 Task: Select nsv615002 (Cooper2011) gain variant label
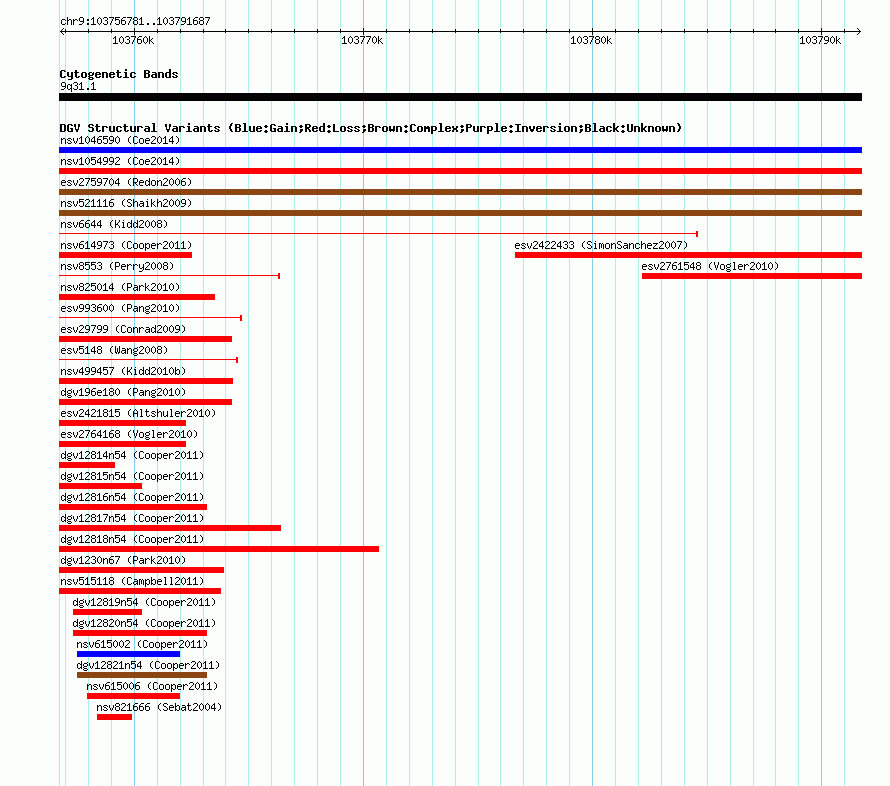coord(142,644)
